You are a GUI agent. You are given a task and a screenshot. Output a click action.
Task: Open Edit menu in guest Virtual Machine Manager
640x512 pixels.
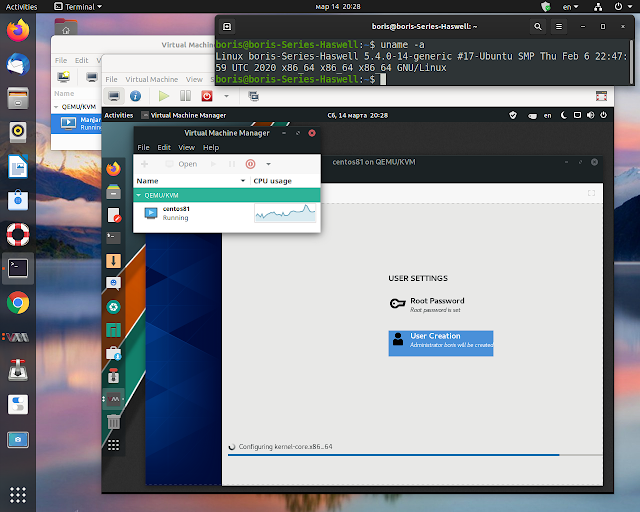[164, 147]
